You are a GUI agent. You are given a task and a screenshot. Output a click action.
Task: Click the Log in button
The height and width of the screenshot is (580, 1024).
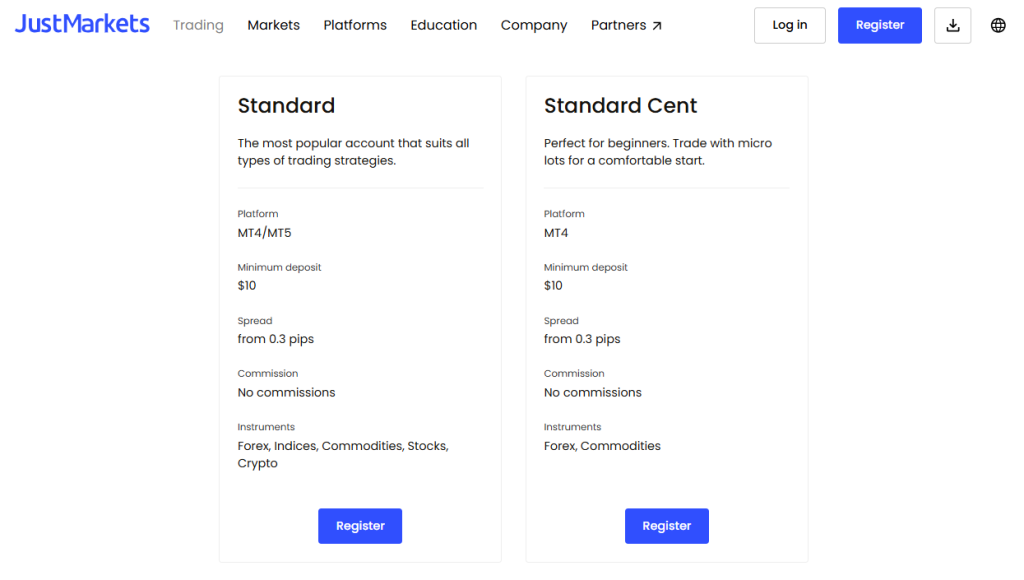(x=789, y=26)
